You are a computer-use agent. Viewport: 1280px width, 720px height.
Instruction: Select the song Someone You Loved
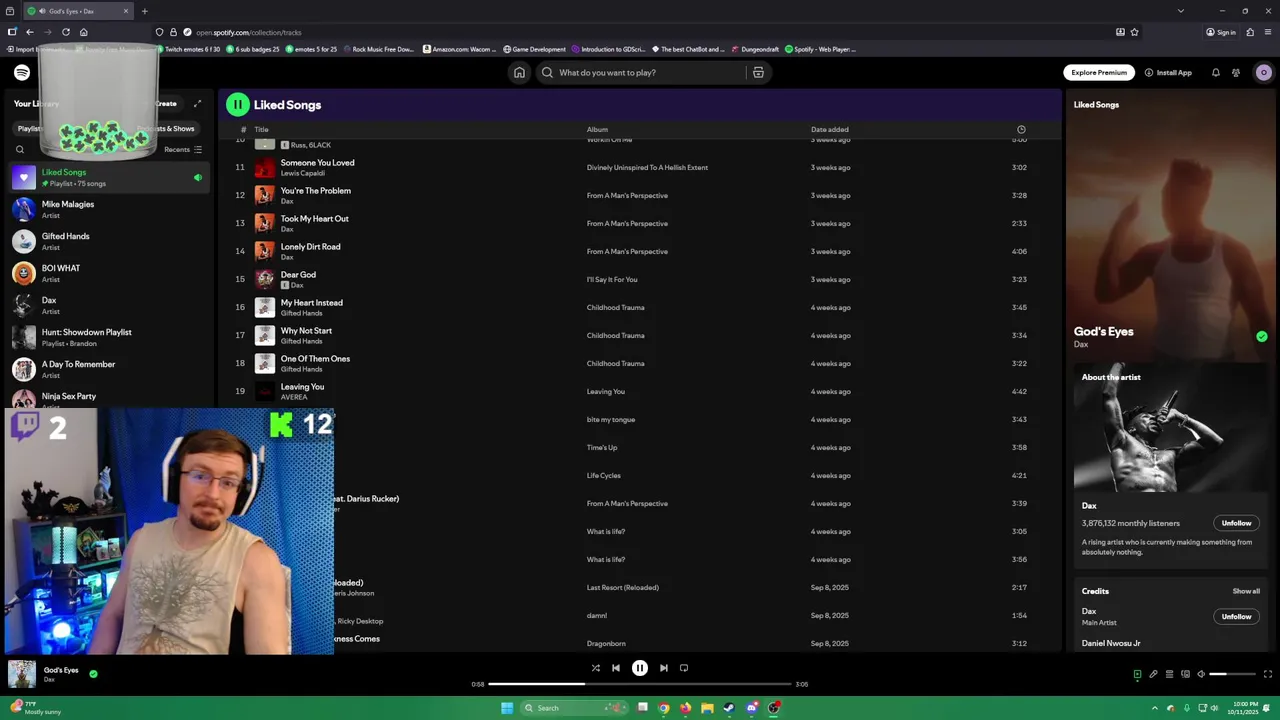click(x=317, y=162)
